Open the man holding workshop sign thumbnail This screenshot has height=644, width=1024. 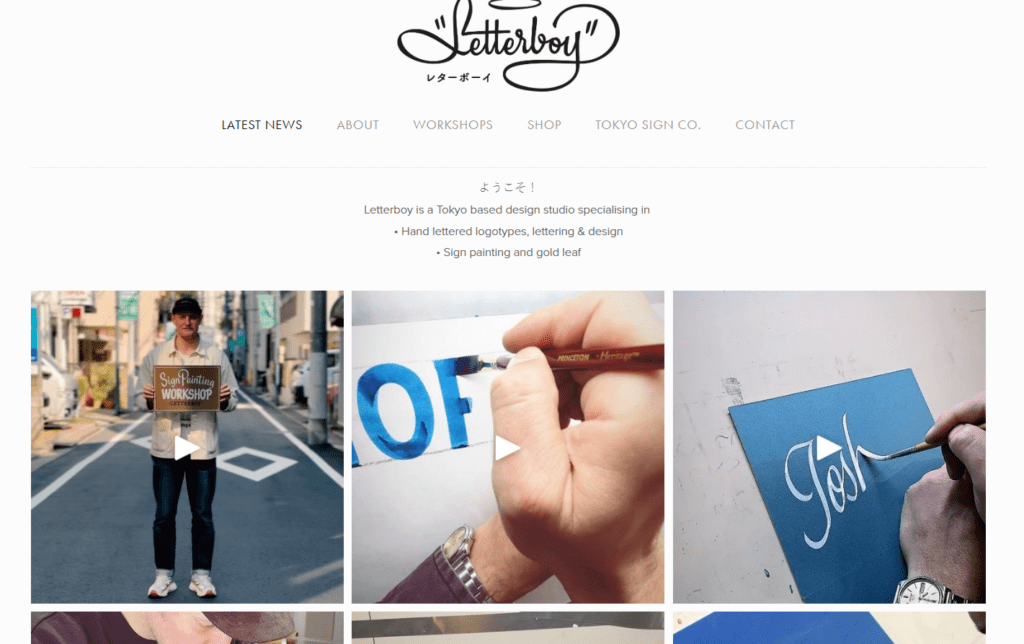(187, 447)
